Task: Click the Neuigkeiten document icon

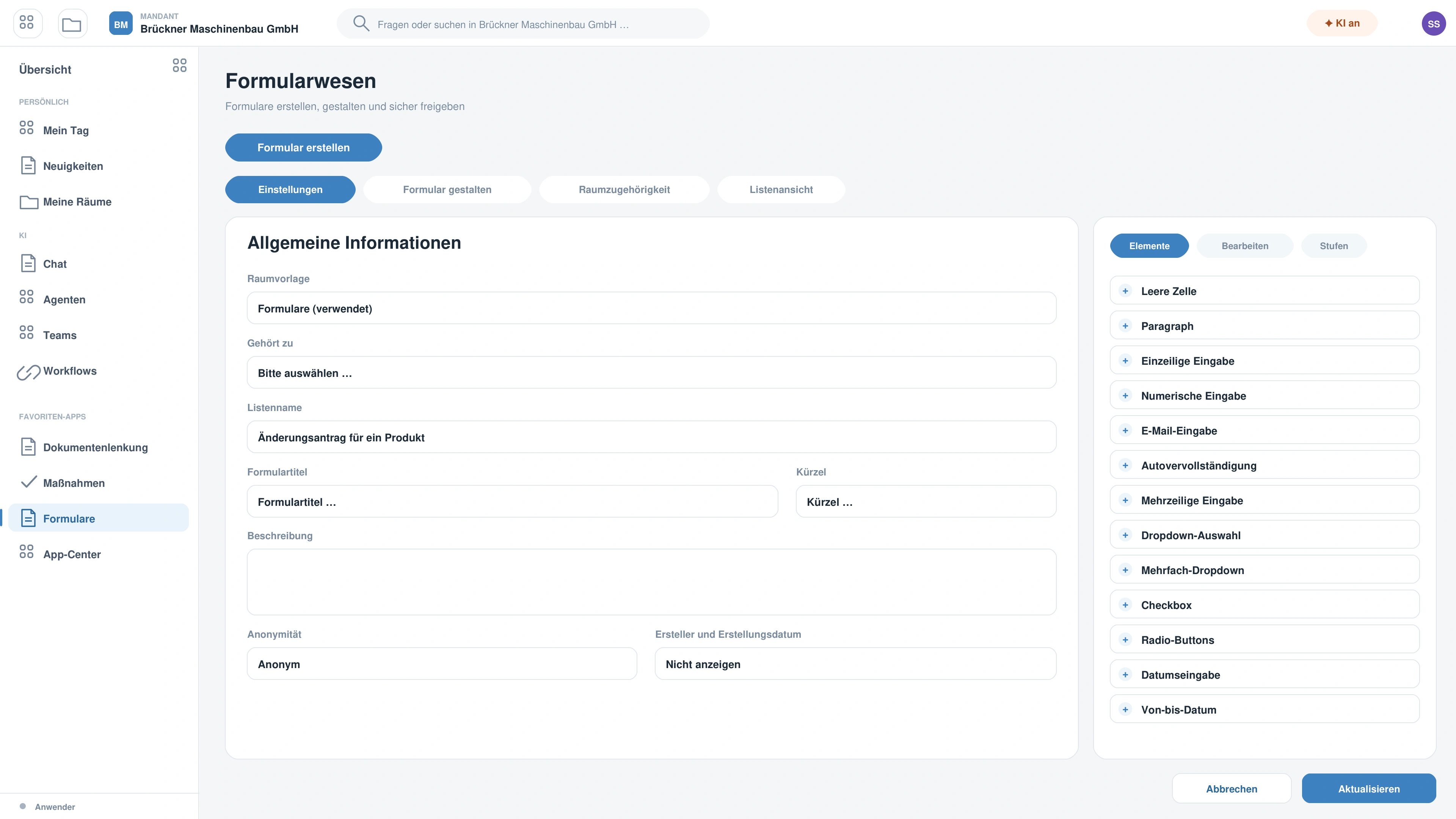Action: 28,166
